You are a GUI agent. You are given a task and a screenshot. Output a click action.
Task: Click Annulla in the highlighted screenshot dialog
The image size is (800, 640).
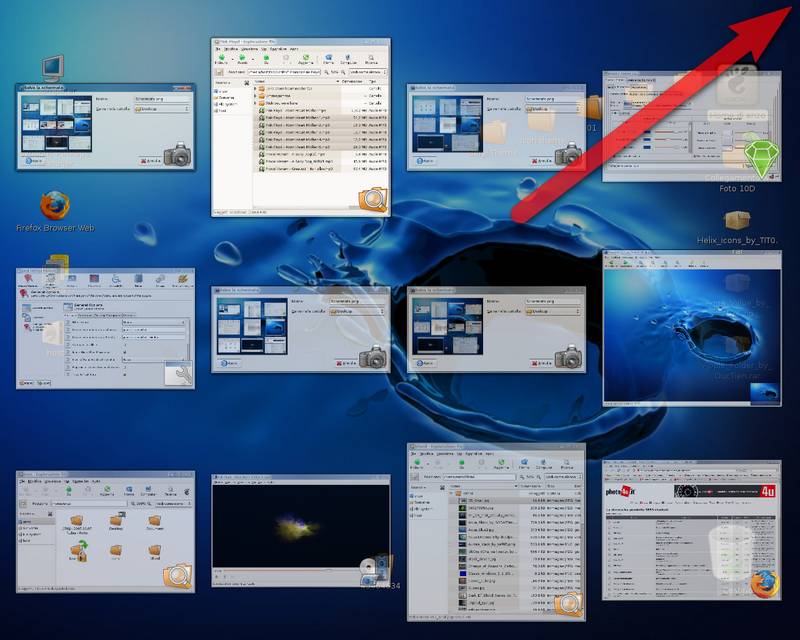point(150,161)
